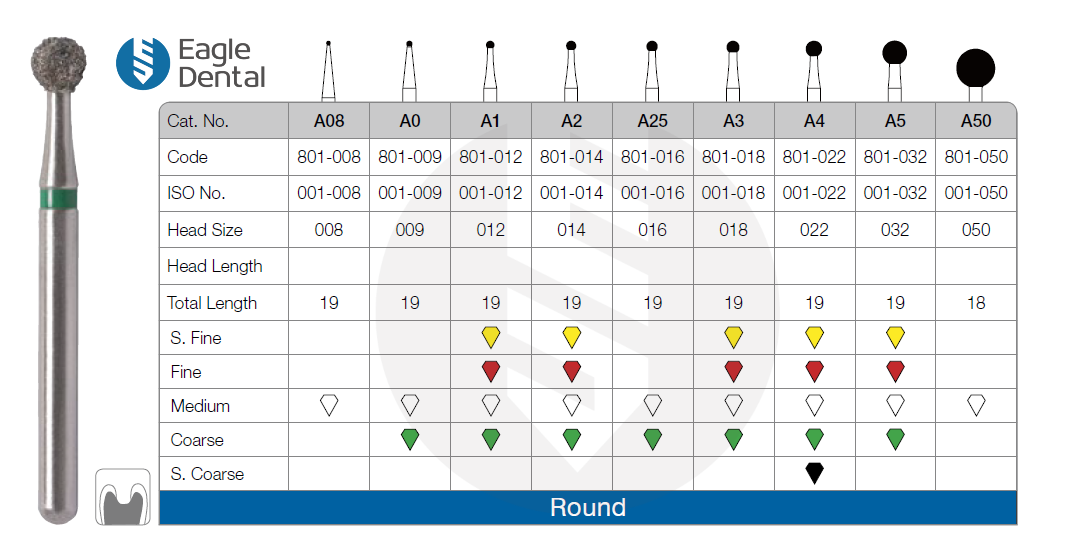The height and width of the screenshot is (558, 1065).
Task: Click the diamond bur photo on the left
Action: tap(59, 280)
